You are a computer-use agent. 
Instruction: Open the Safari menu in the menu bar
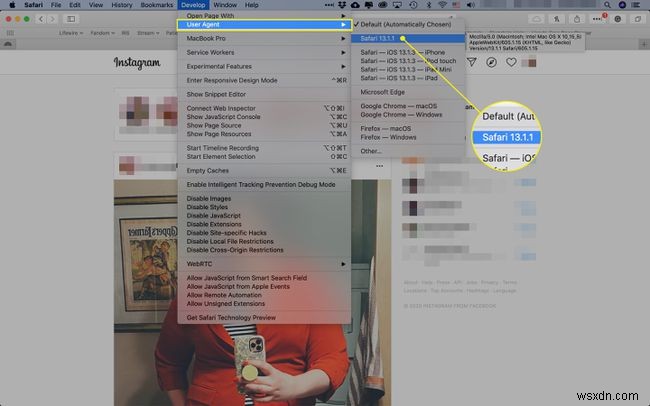(34, 5)
